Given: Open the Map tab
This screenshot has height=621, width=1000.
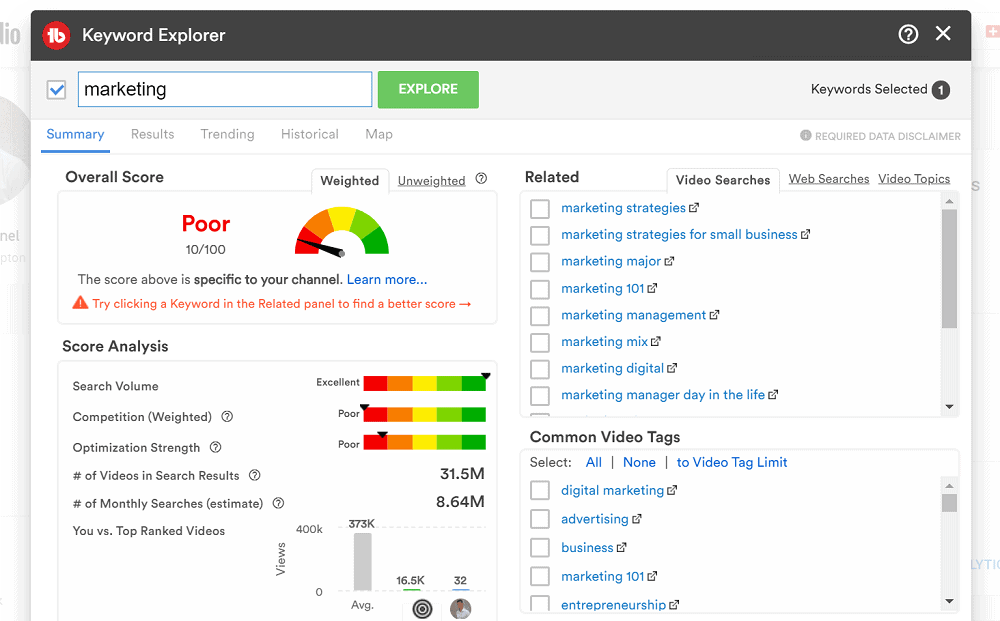Looking at the screenshot, I should [379, 134].
